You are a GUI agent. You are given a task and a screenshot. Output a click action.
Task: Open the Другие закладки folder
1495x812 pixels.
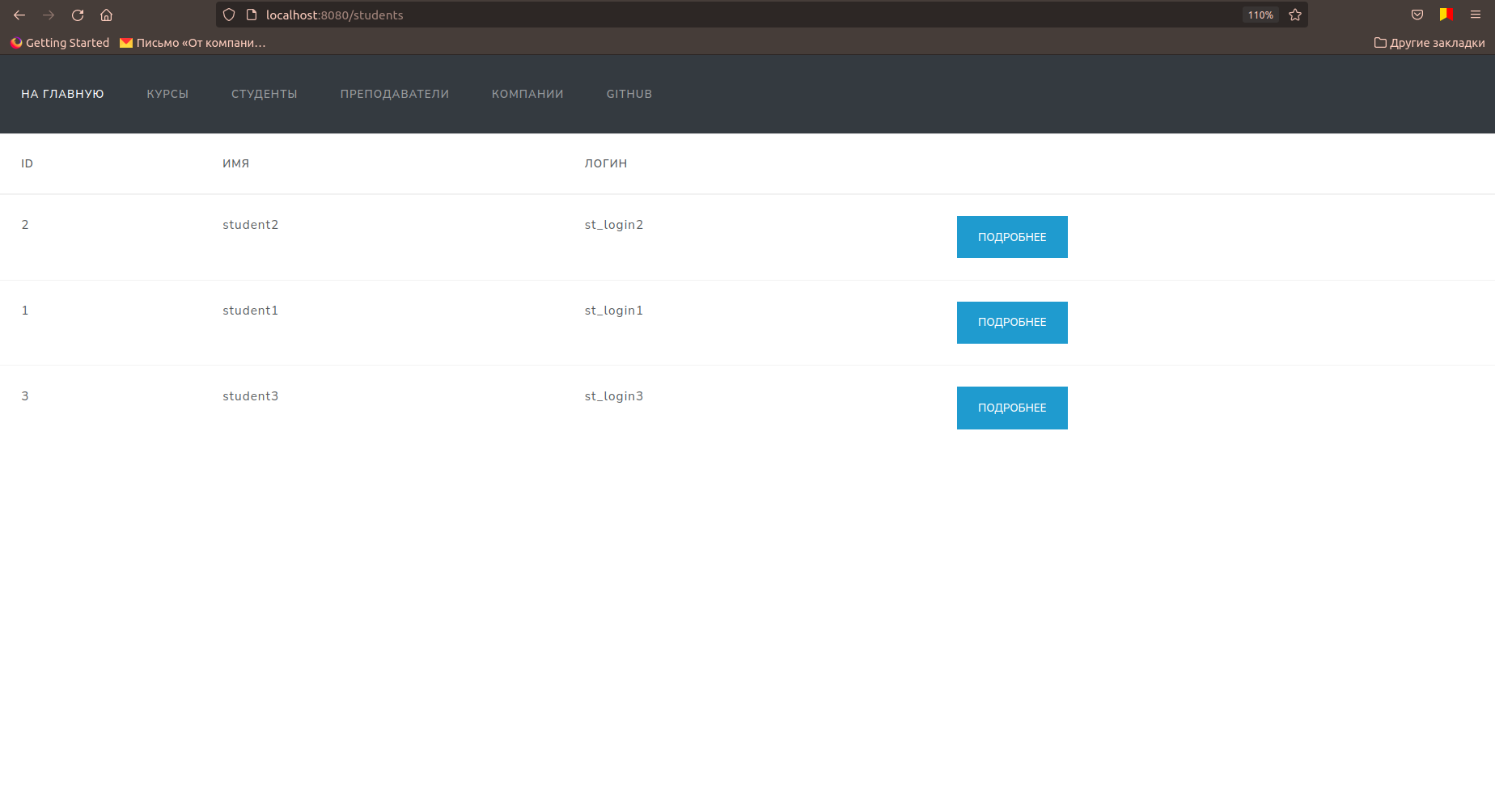(1429, 43)
